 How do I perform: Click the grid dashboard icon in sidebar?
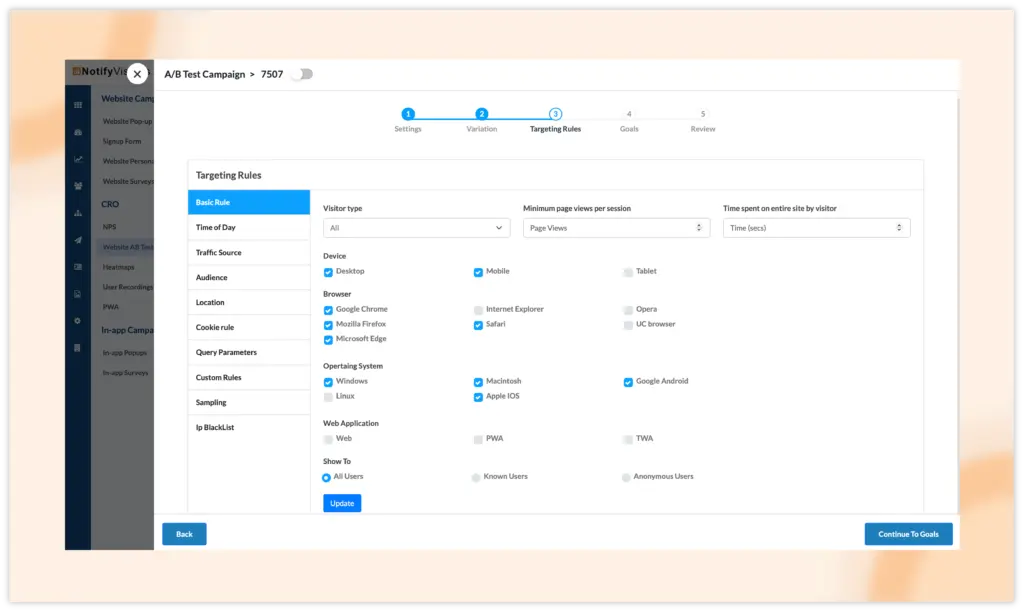click(78, 105)
